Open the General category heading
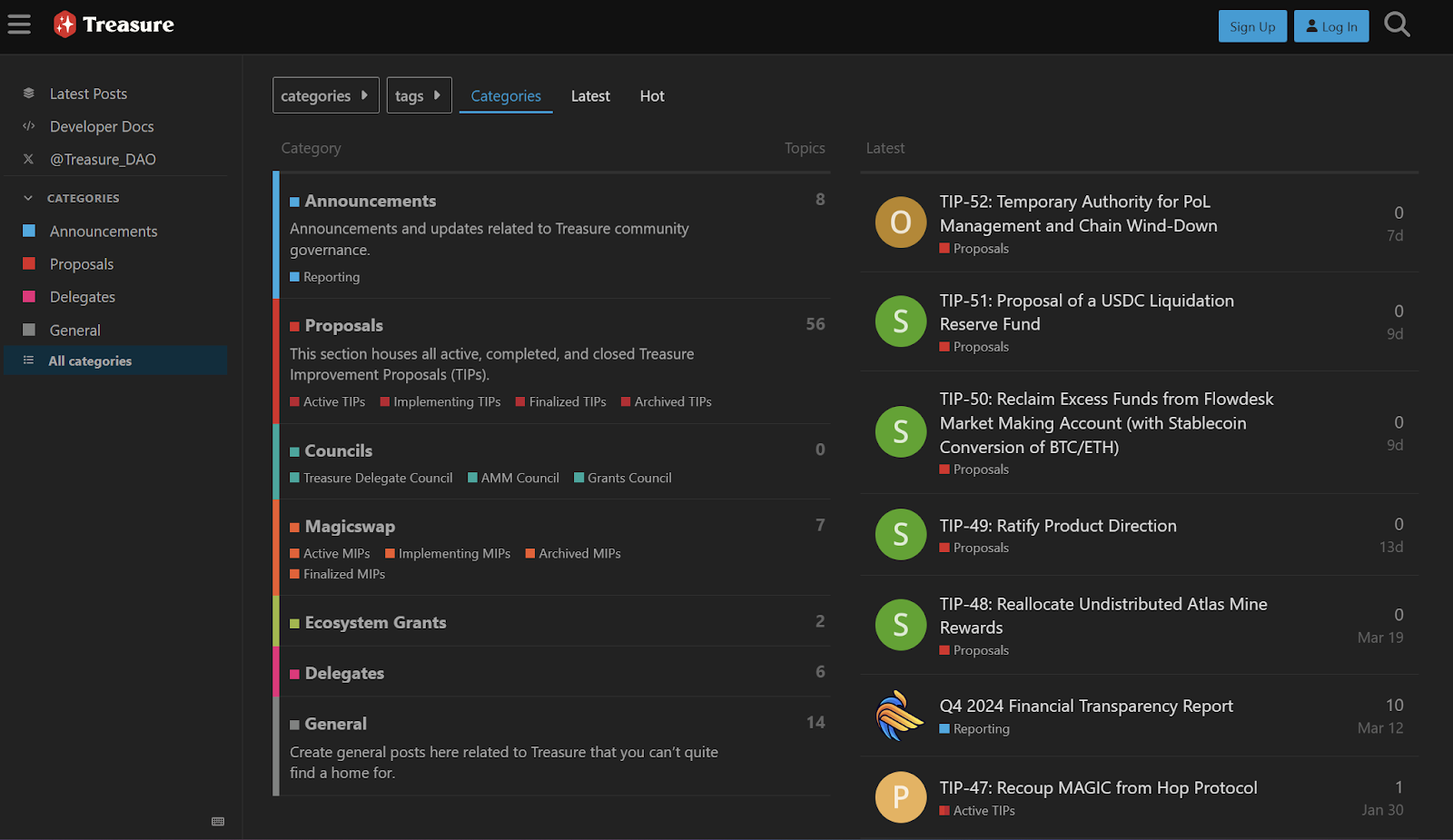Screen dimensions: 1453x840 pos(336,724)
